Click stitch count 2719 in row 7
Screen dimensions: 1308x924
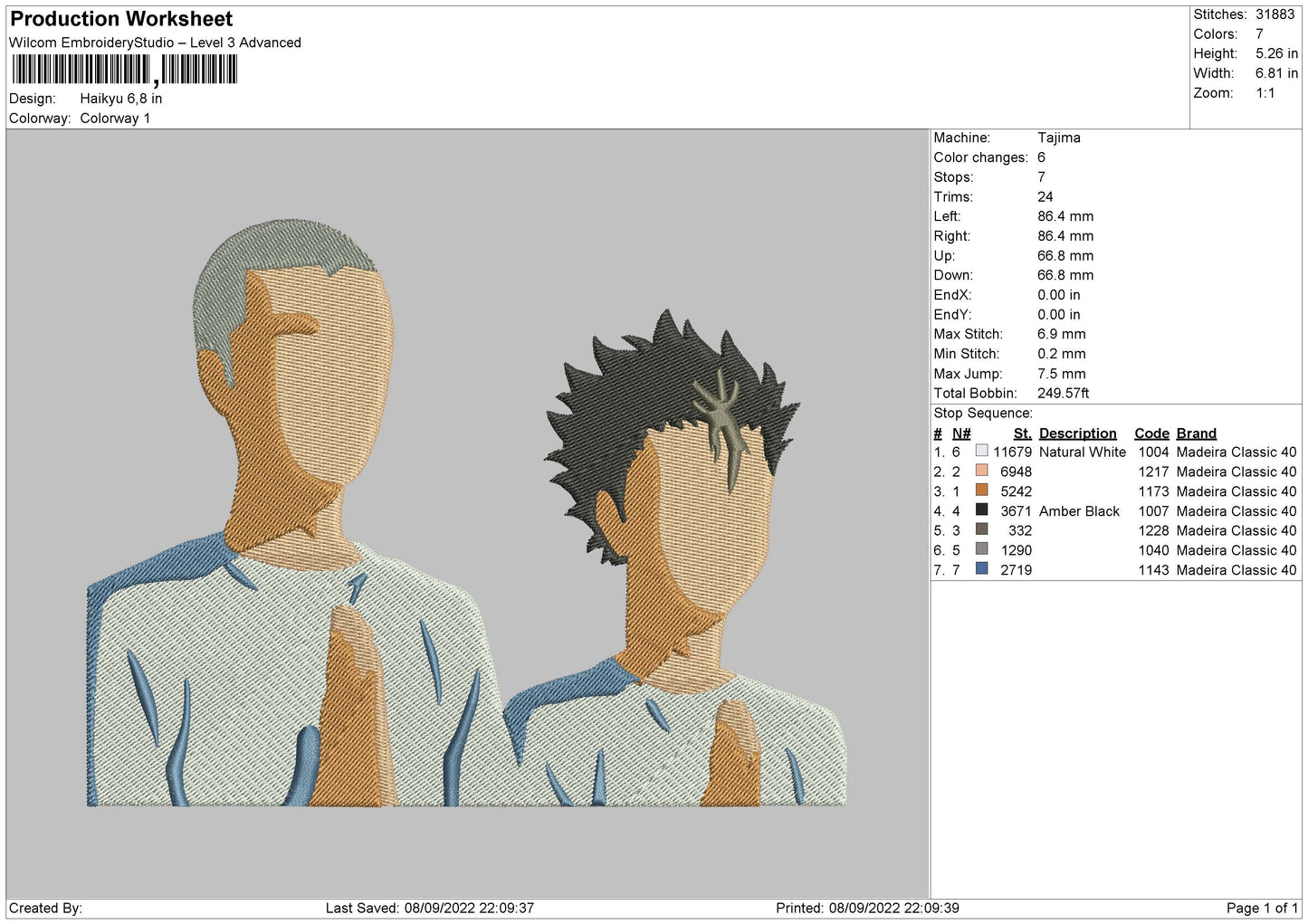click(x=1016, y=570)
